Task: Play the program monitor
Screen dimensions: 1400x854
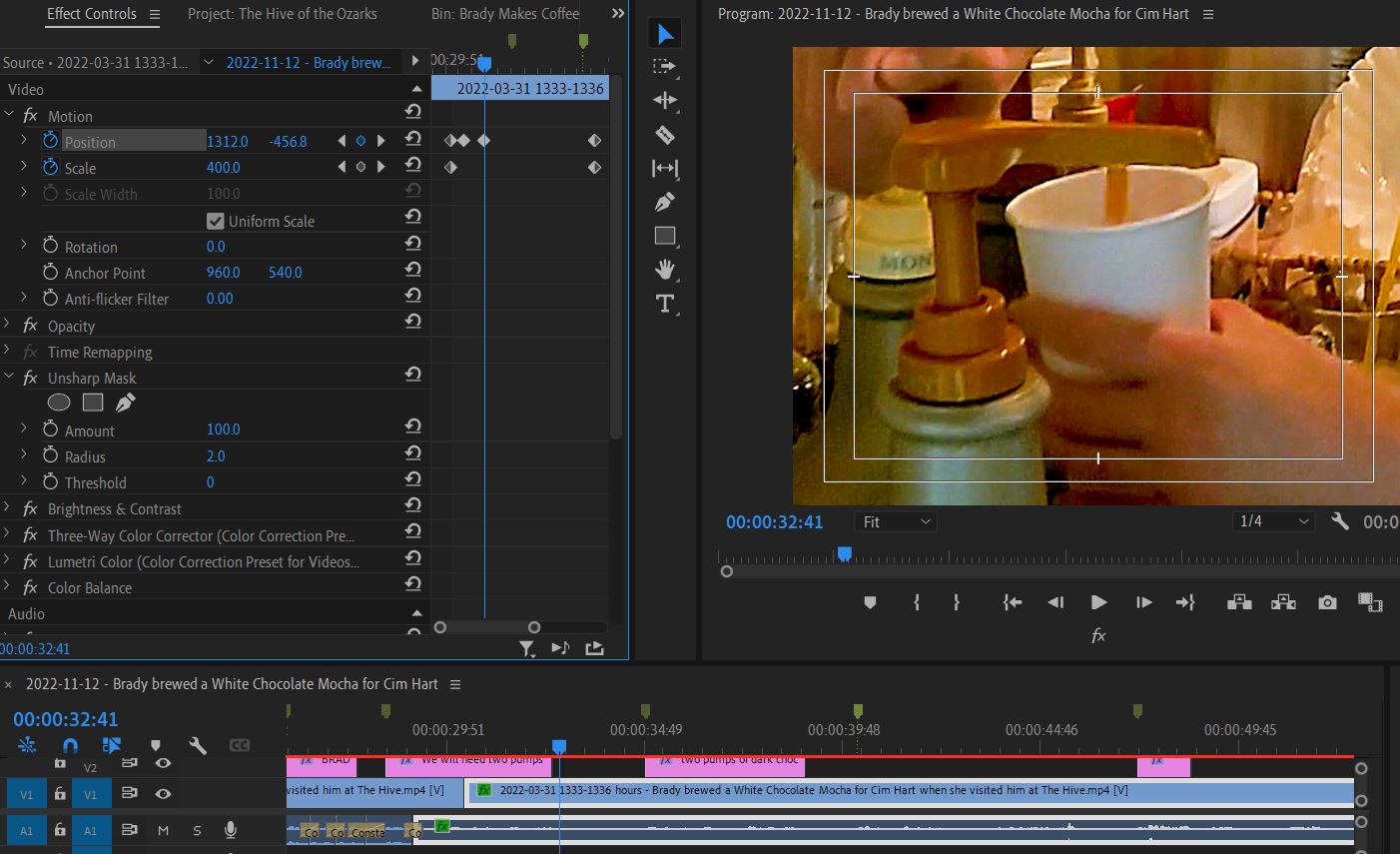Action: point(1098,602)
